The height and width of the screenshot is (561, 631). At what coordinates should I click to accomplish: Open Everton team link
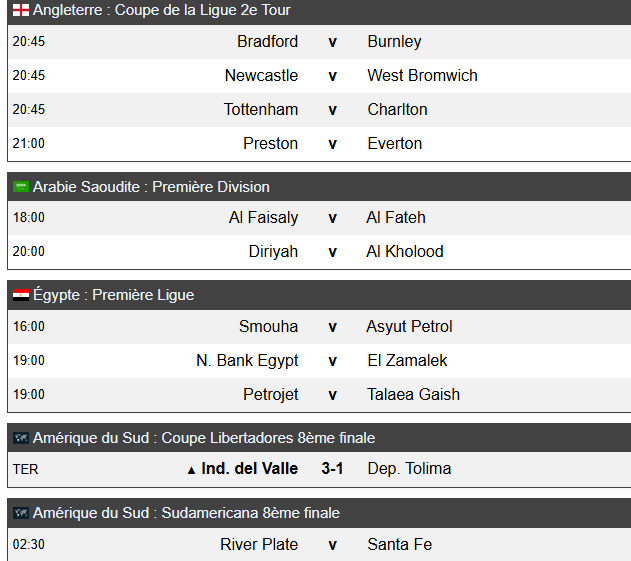394,144
